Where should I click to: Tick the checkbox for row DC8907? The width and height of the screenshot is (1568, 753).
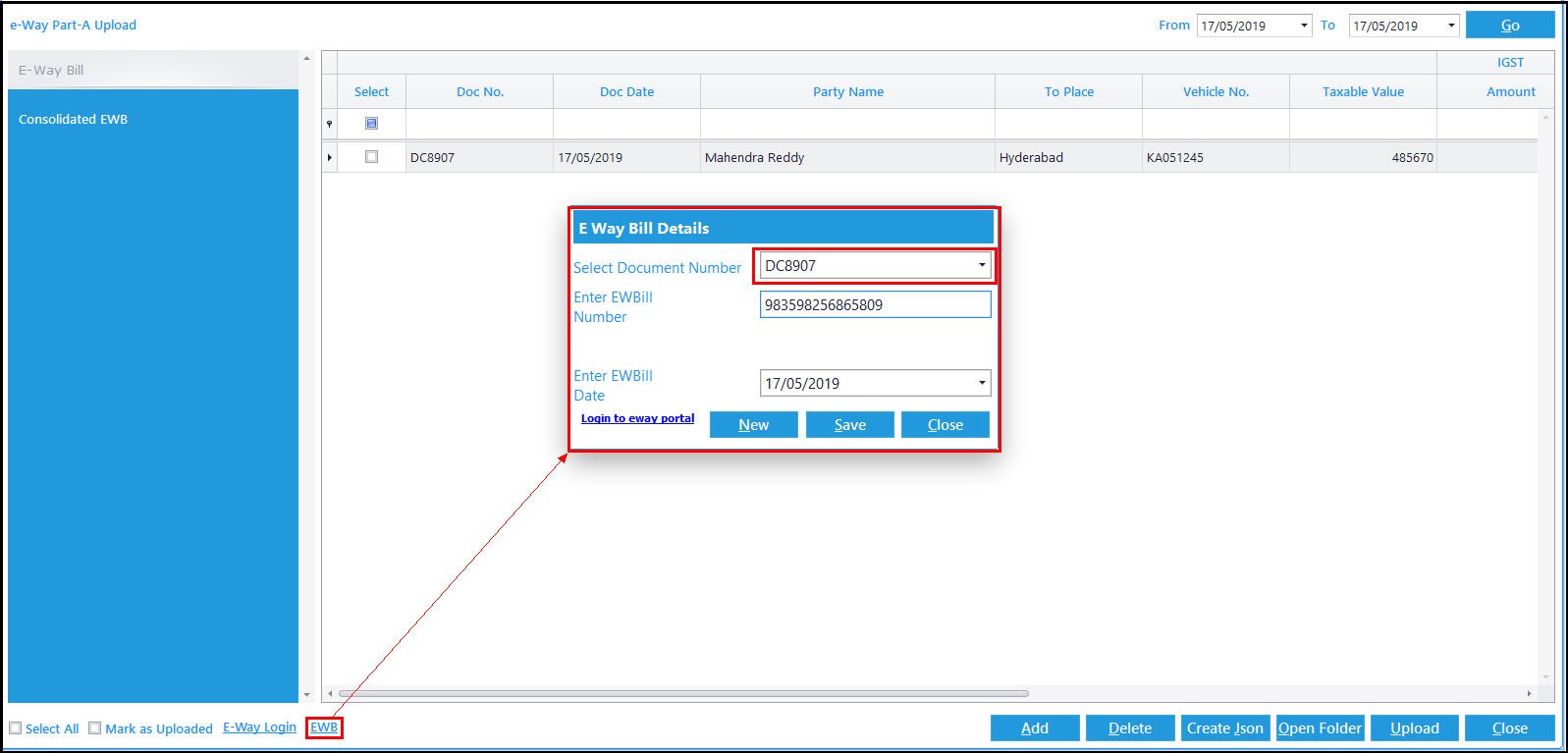(371, 156)
